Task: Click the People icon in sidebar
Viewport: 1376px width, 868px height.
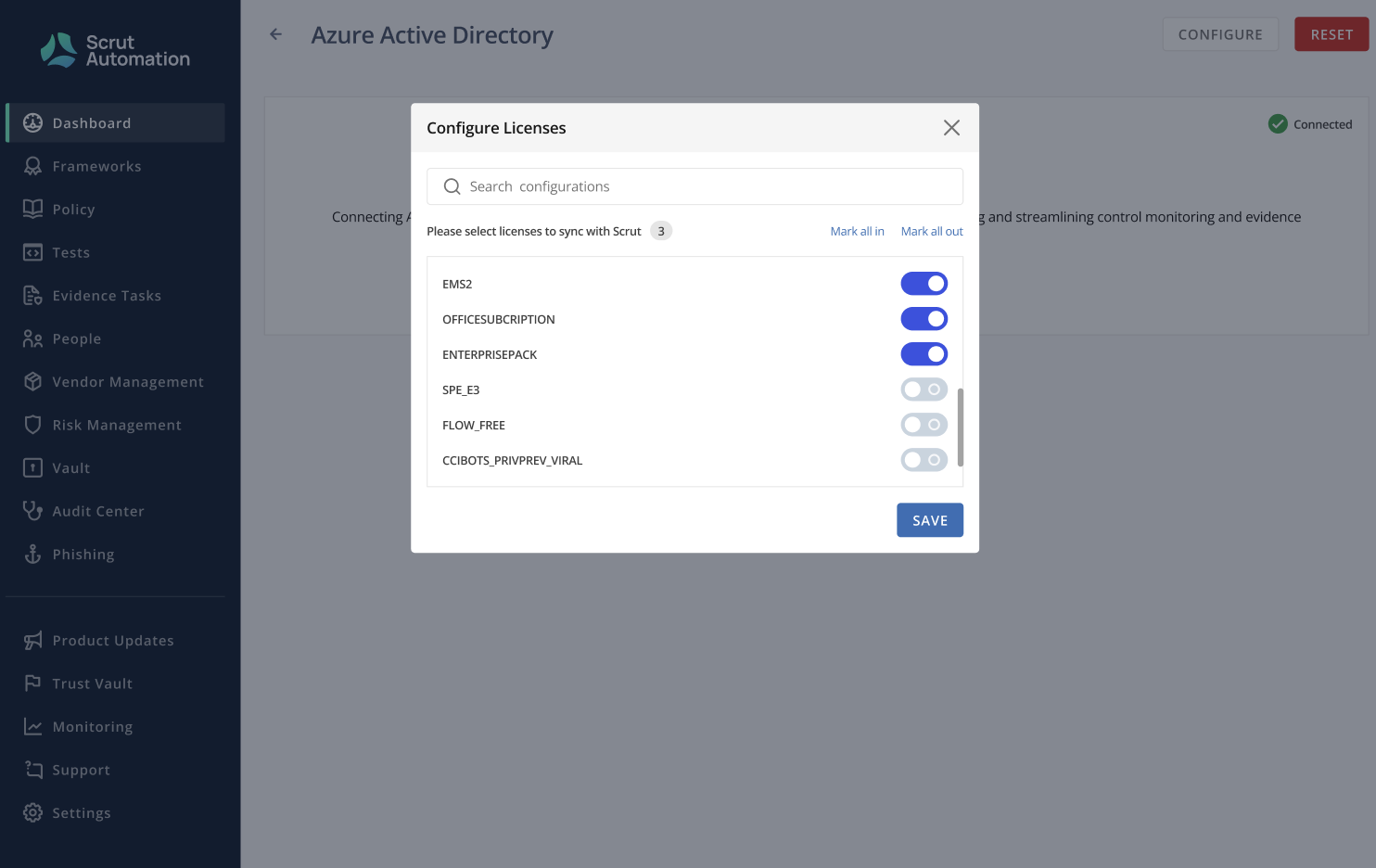Action: tap(32, 338)
